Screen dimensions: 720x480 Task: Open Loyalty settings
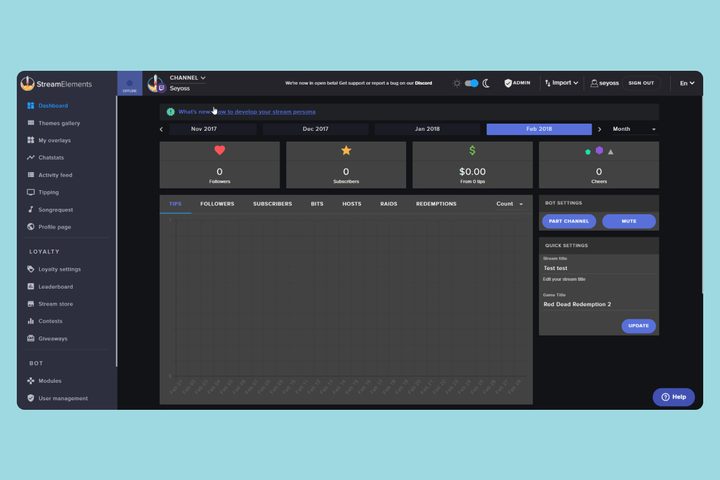(54, 269)
